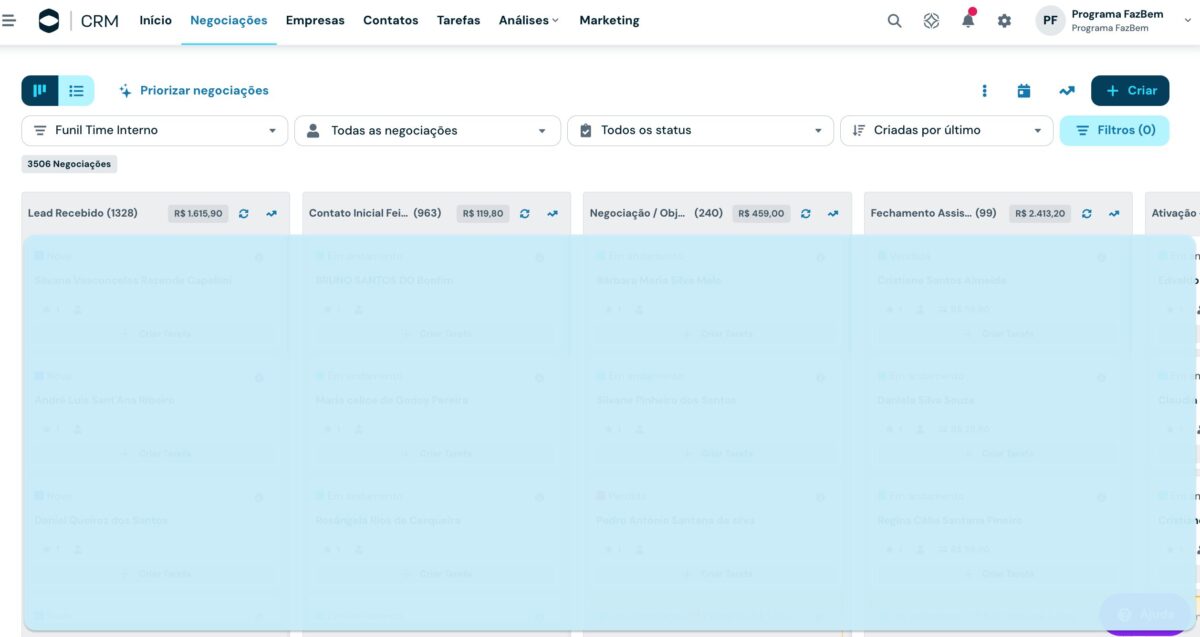Open the Contatos tab
The height and width of the screenshot is (637, 1200).
click(x=391, y=20)
